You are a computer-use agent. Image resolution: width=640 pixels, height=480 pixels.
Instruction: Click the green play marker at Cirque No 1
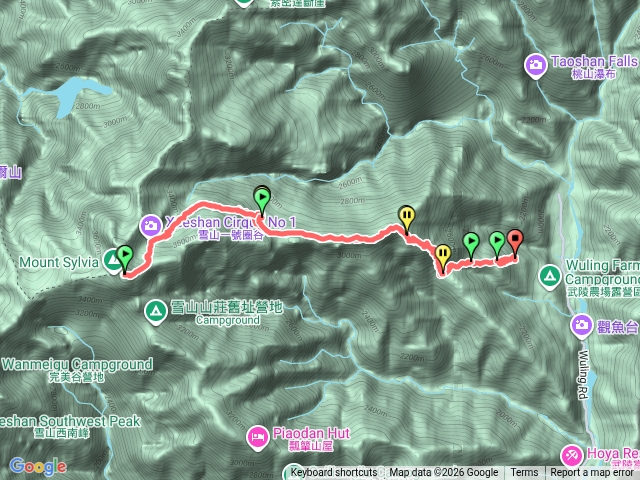pyautogui.click(x=262, y=200)
